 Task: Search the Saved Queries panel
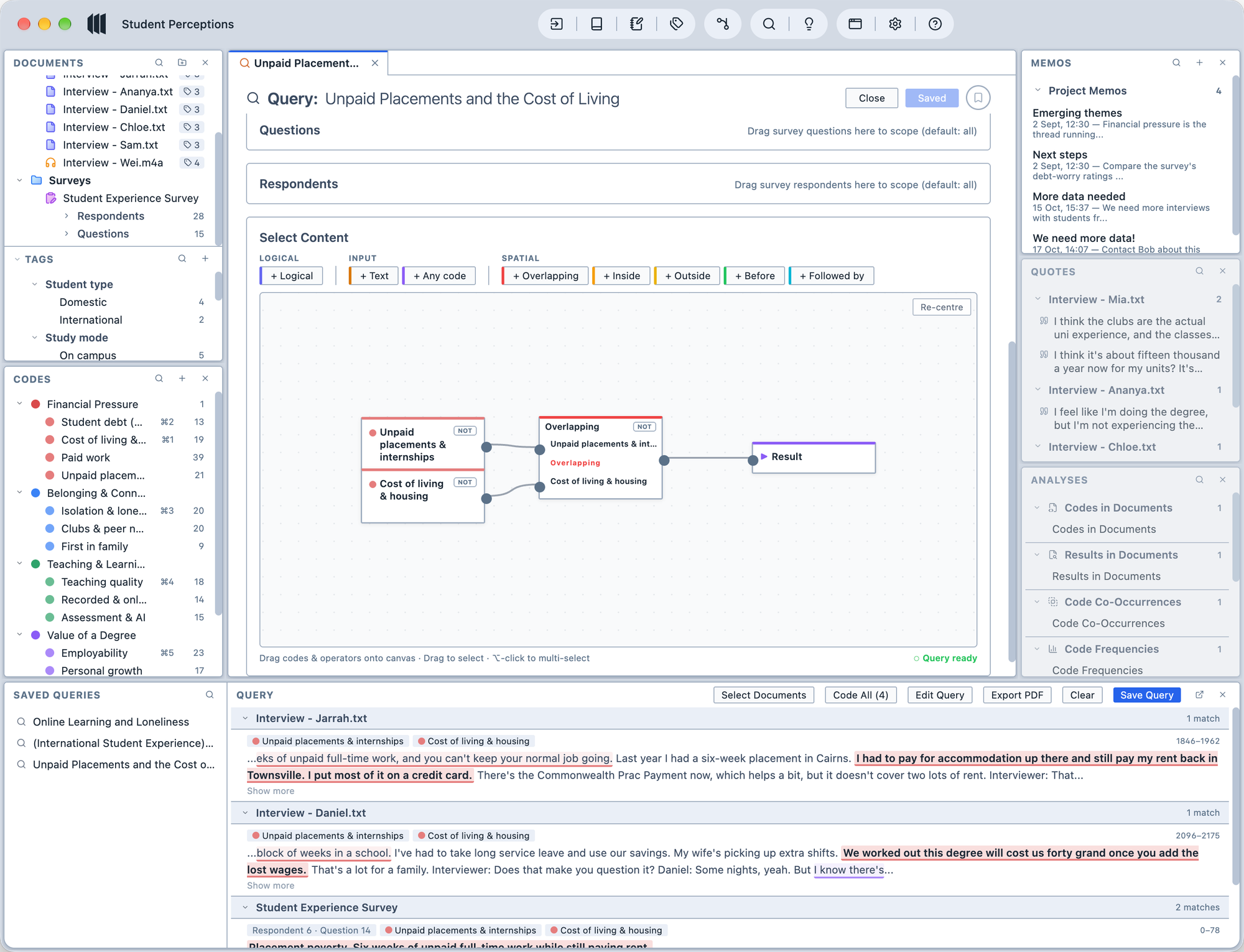point(210,695)
